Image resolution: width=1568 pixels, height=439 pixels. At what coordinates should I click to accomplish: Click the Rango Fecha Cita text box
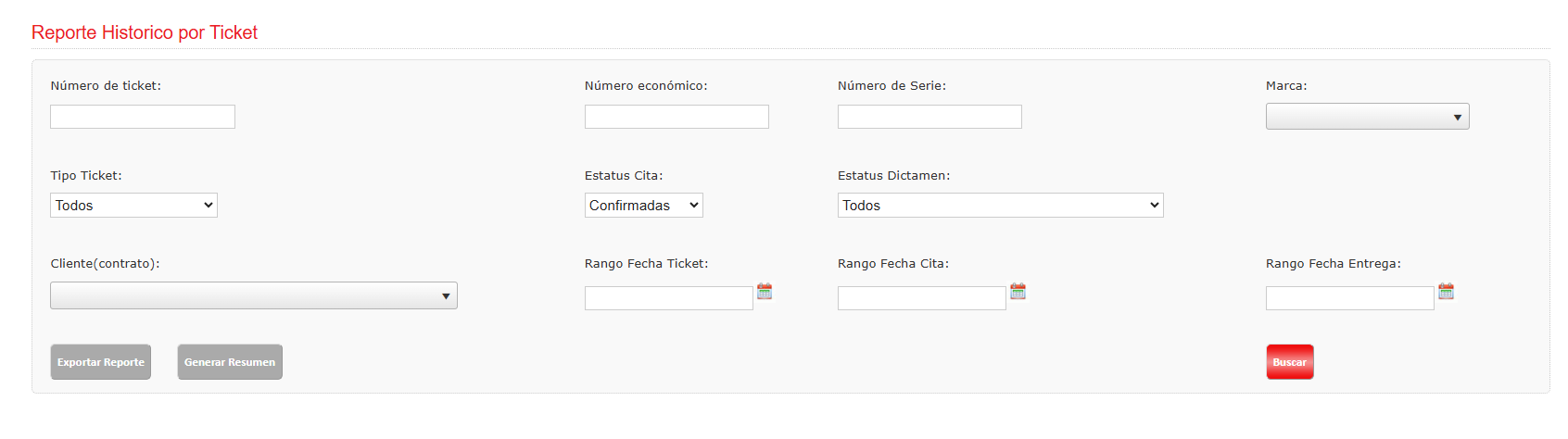[x=922, y=298]
